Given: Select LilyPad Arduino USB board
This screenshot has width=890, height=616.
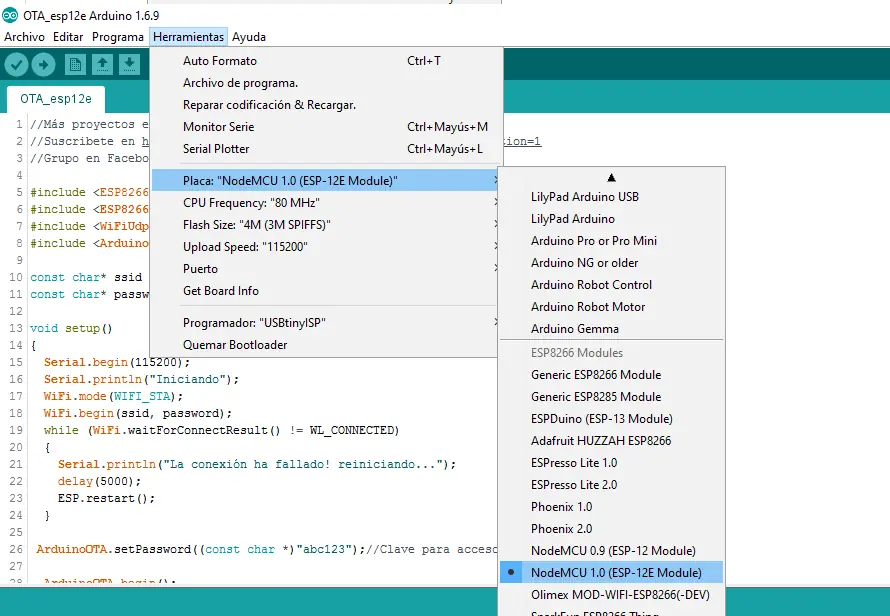Looking at the screenshot, I should (x=611, y=196).
